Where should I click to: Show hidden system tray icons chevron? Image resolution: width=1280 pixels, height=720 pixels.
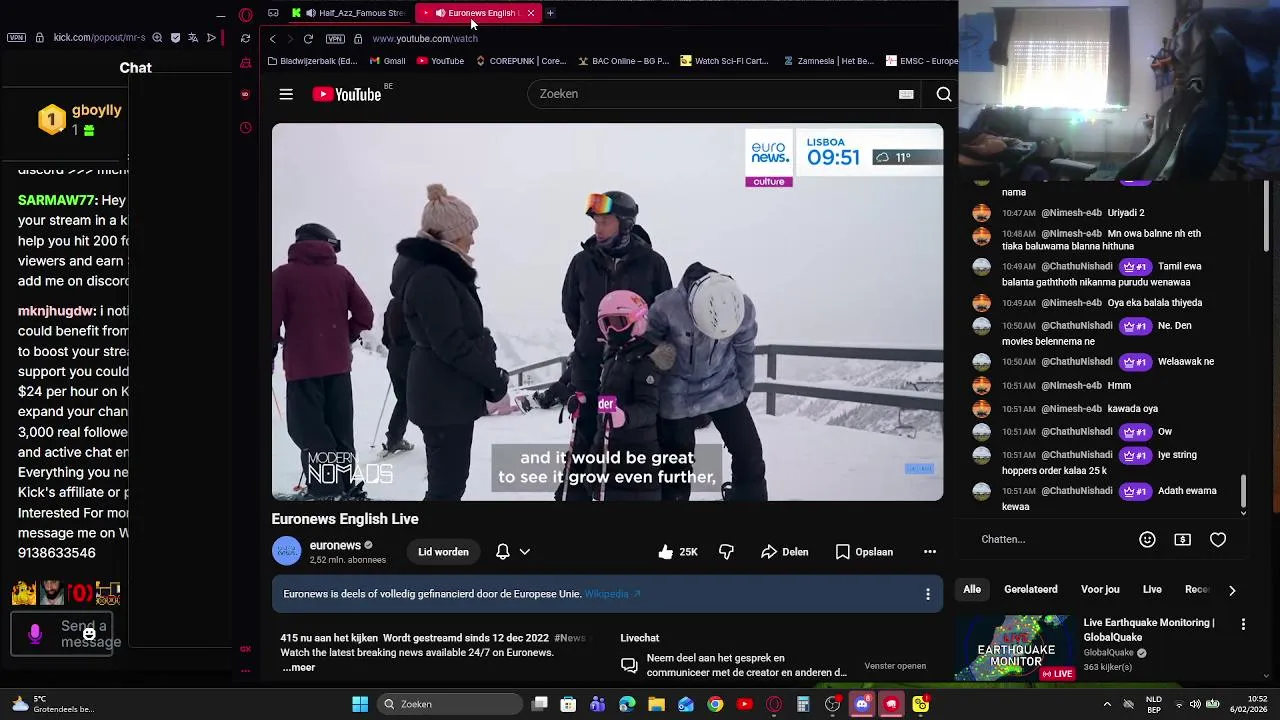[x=1107, y=704]
